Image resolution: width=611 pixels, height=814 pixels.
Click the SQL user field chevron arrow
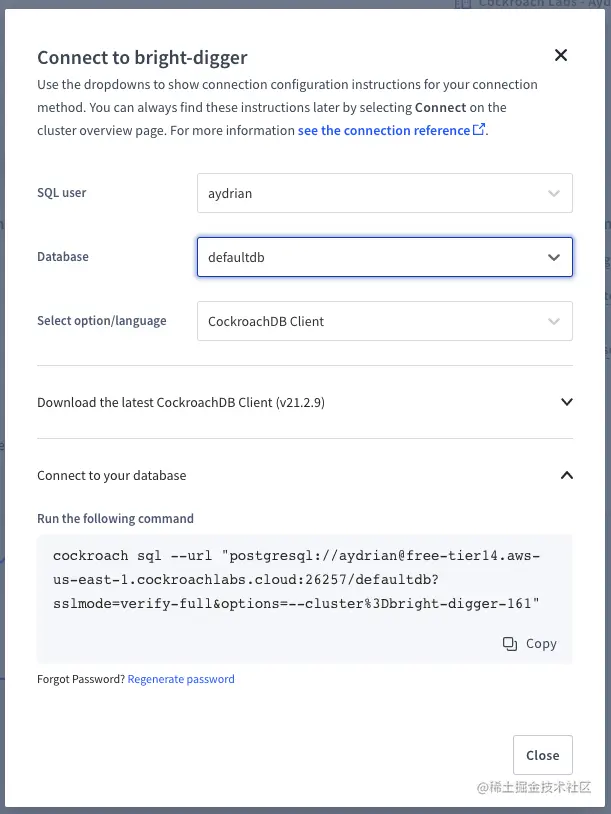pos(553,192)
